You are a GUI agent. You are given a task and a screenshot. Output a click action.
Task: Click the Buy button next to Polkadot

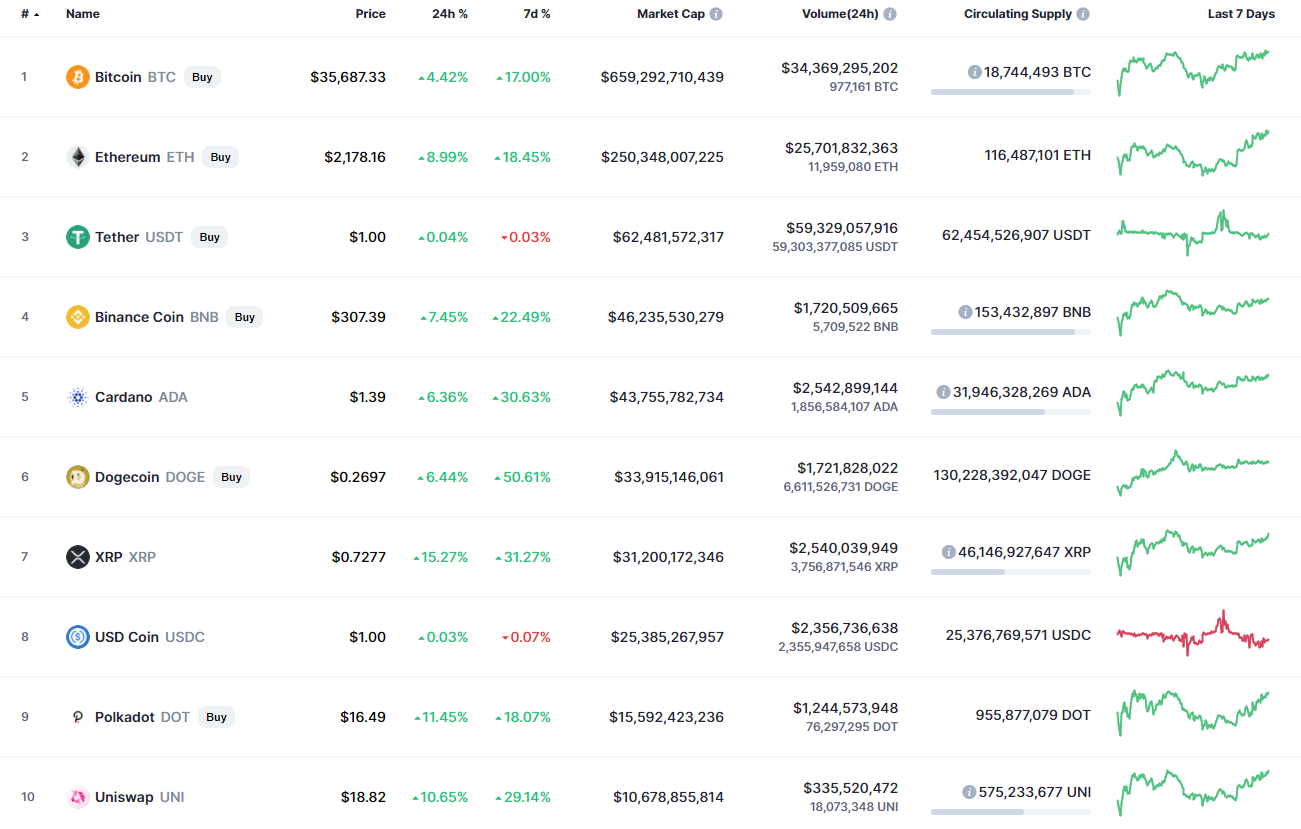tap(217, 717)
